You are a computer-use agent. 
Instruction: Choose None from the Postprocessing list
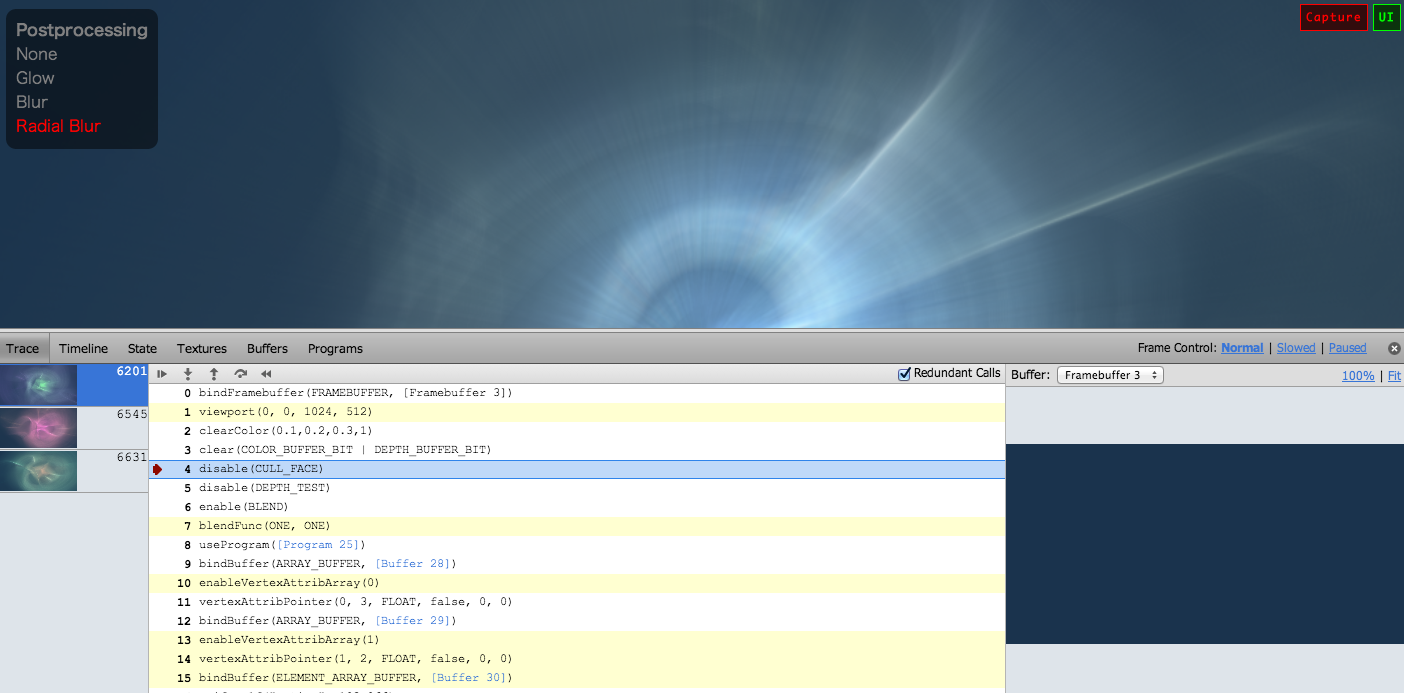click(36, 53)
